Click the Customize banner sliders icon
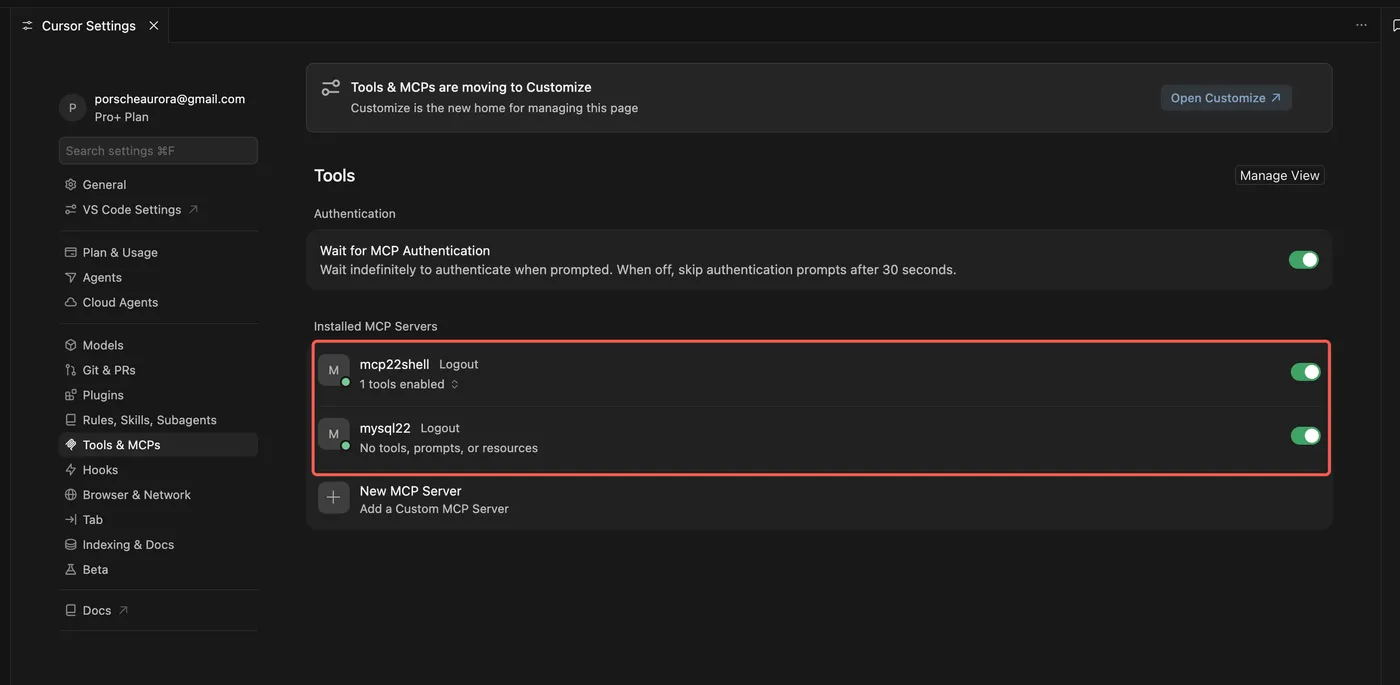The image size is (1400, 685). (x=330, y=88)
